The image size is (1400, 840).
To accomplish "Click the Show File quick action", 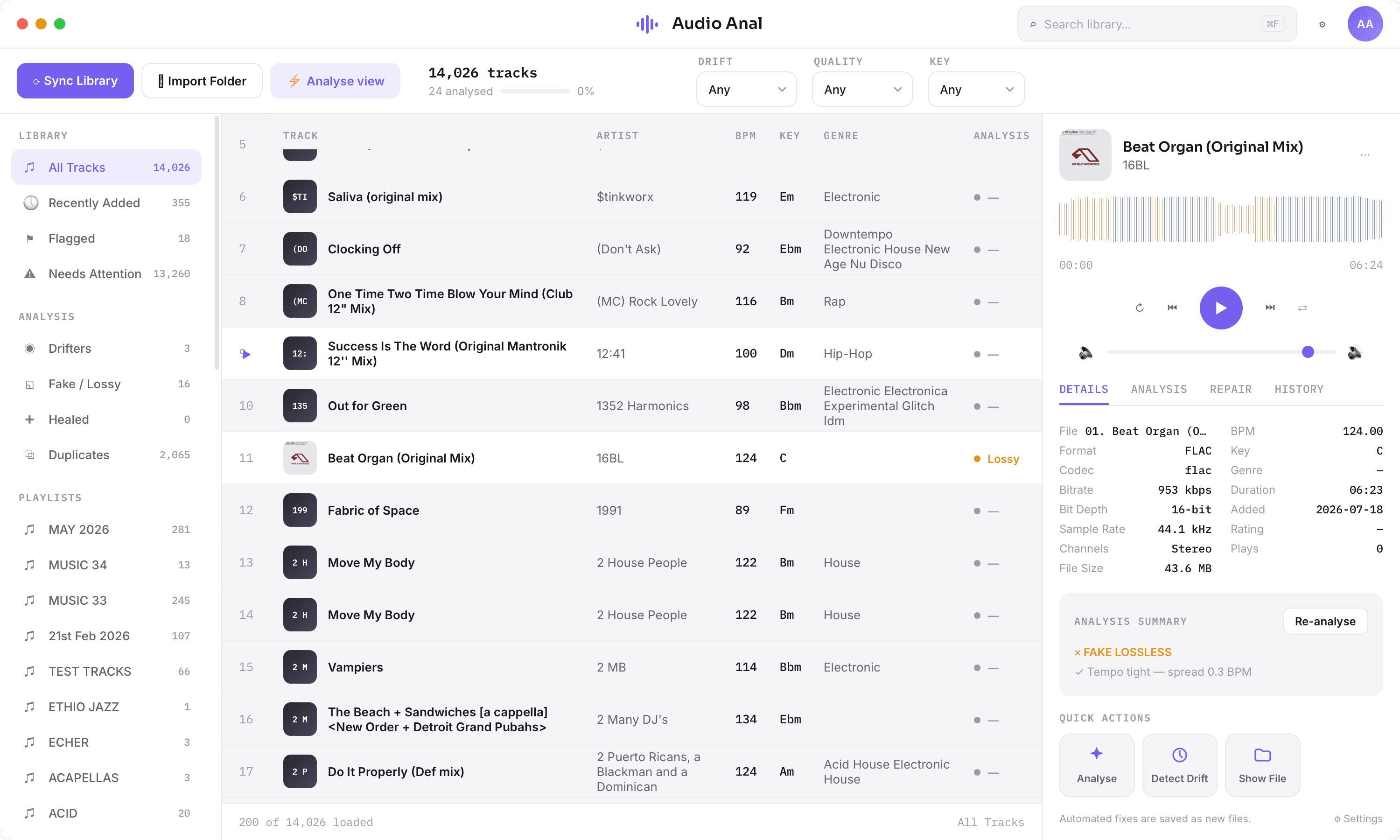I will 1262,765.
